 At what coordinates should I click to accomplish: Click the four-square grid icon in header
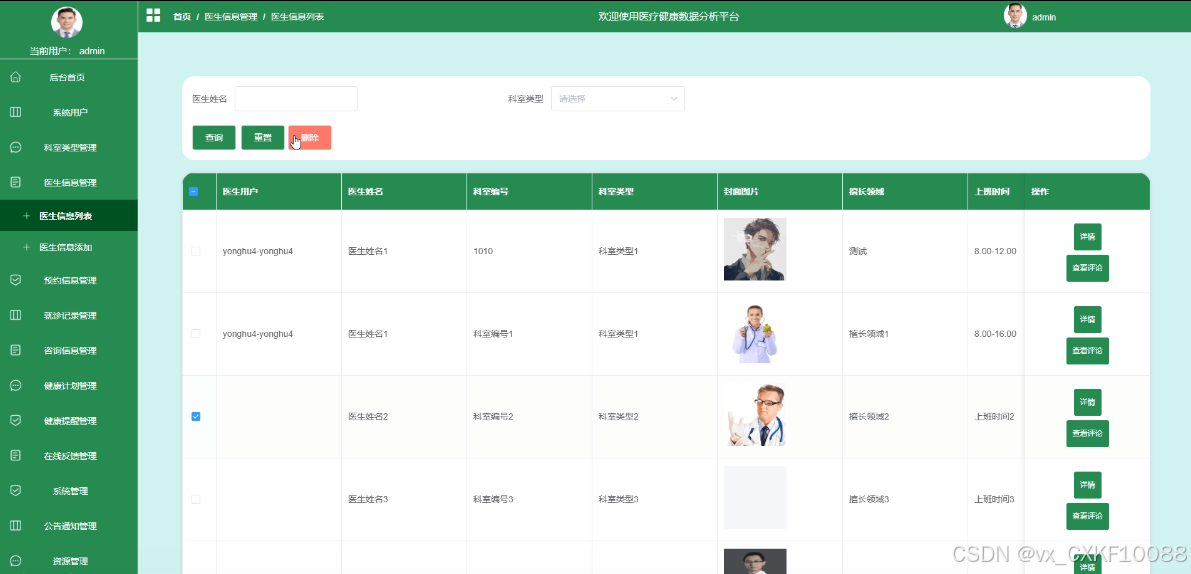coord(153,15)
